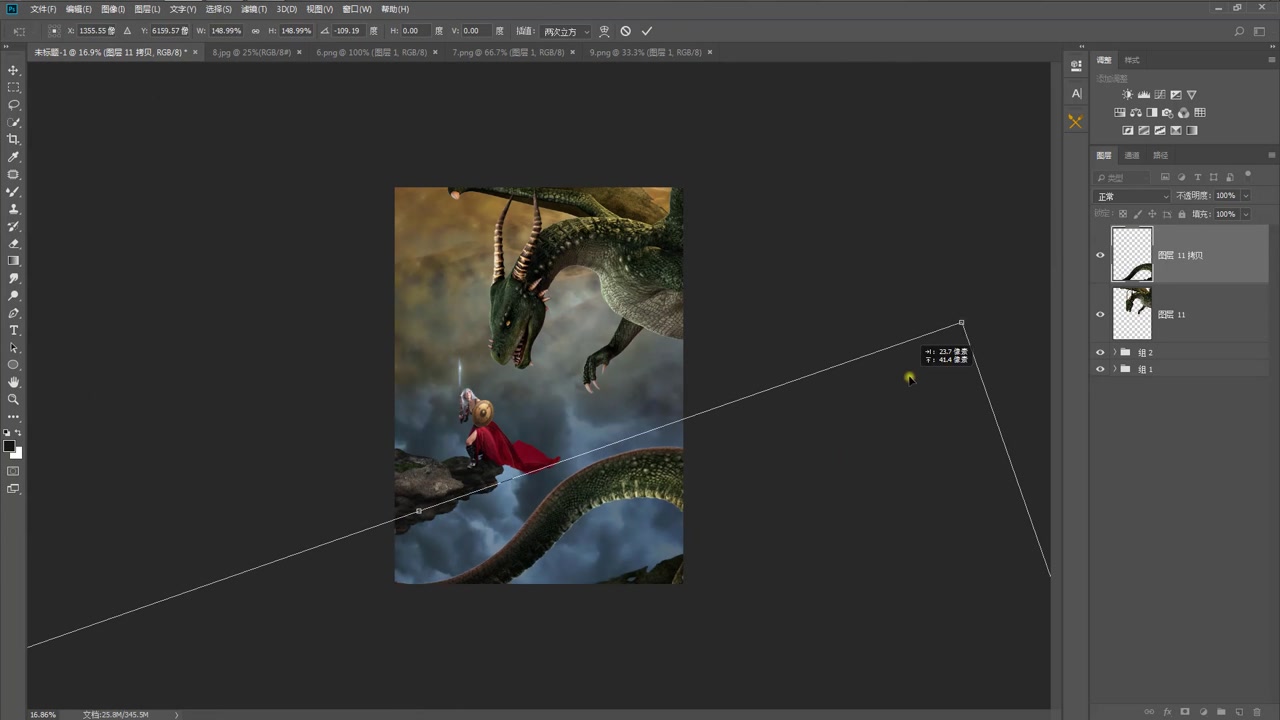Select the Hand tool

[x=14, y=382]
